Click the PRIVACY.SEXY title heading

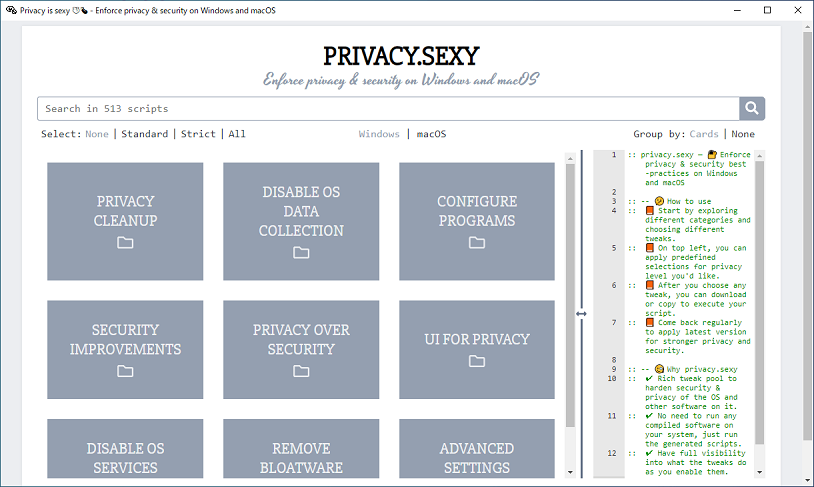click(x=401, y=56)
